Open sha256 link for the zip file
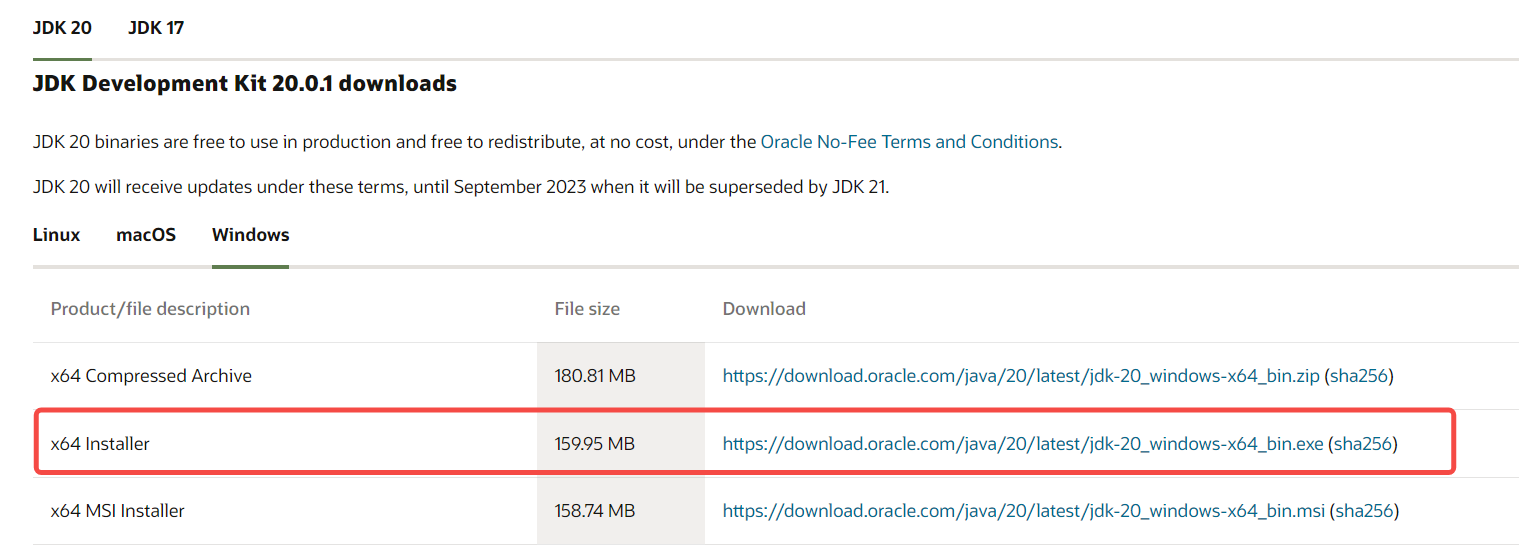1519x559 pixels. [1359, 376]
